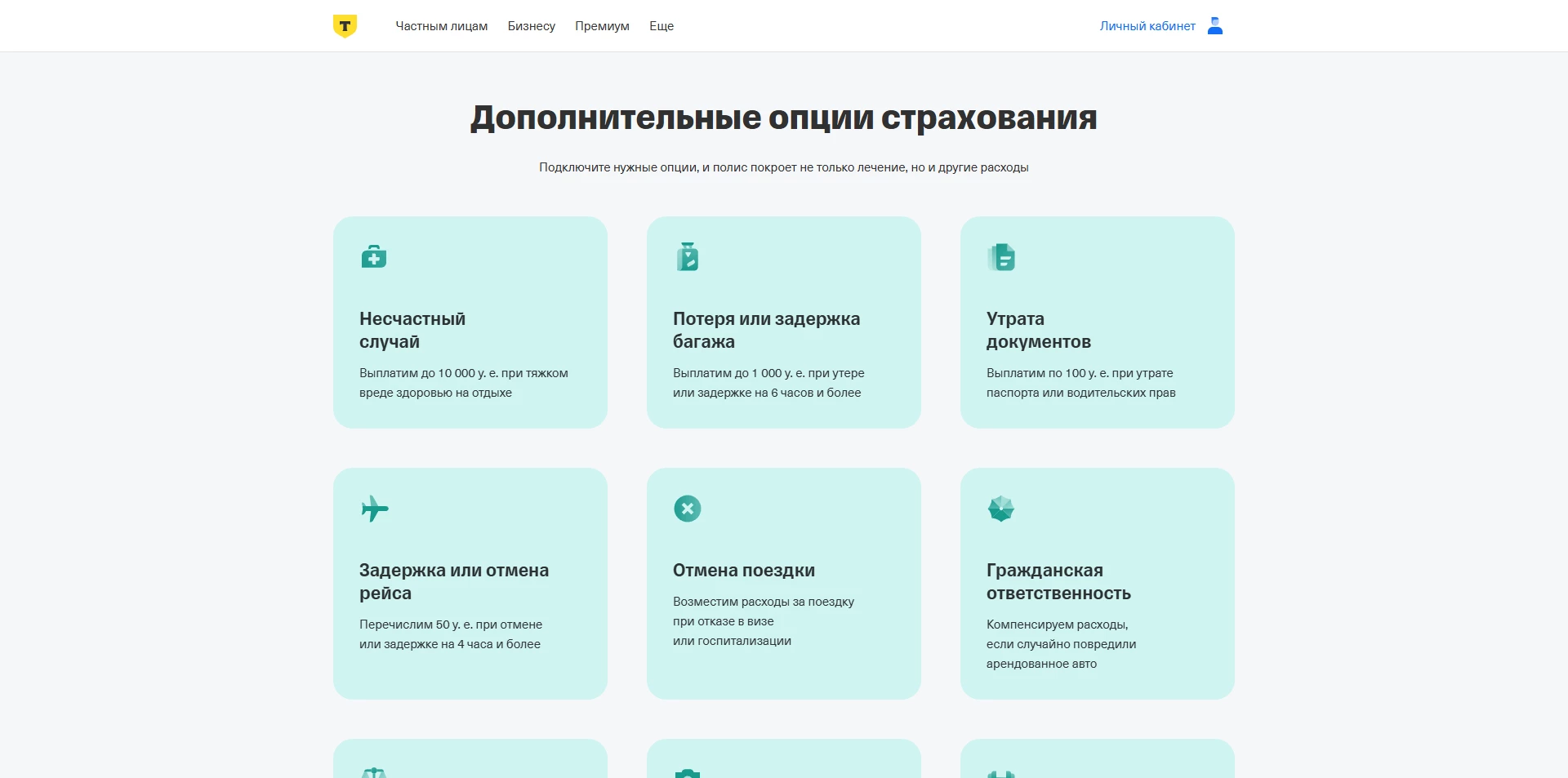Click the document icon on "Утрата документов" card
This screenshot has height=778, width=1568.
[x=1002, y=256]
